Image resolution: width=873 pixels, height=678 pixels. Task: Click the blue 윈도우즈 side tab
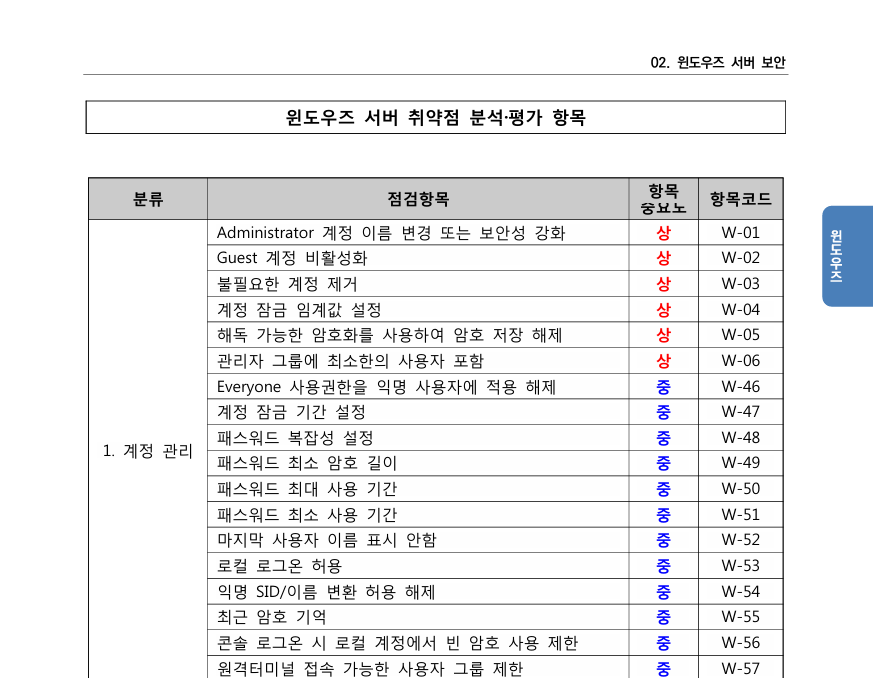tap(847, 256)
